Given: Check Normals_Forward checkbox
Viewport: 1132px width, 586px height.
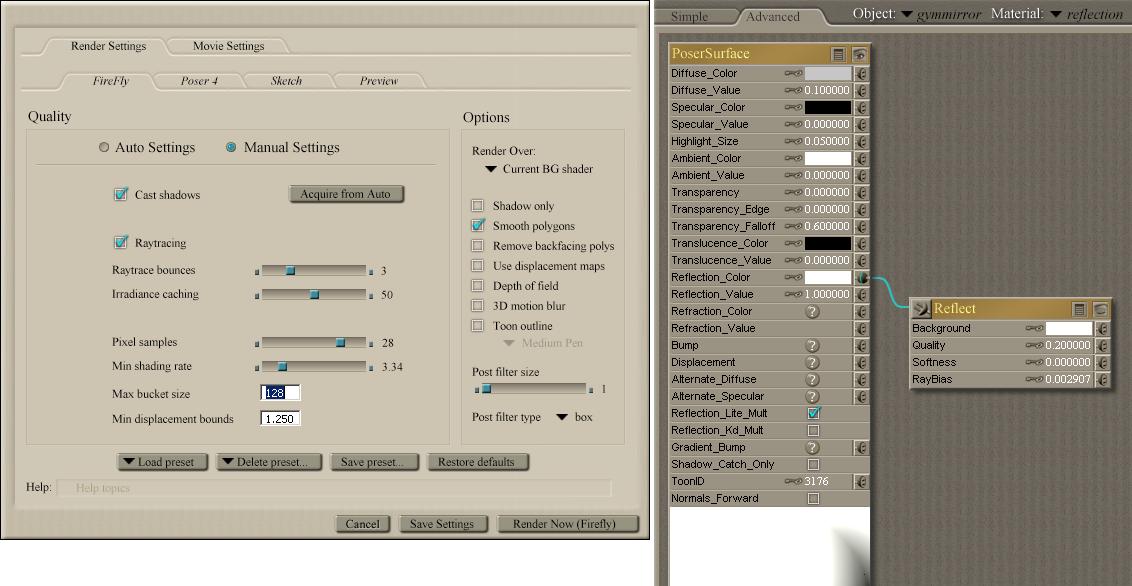Looking at the screenshot, I should pos(814,499).
